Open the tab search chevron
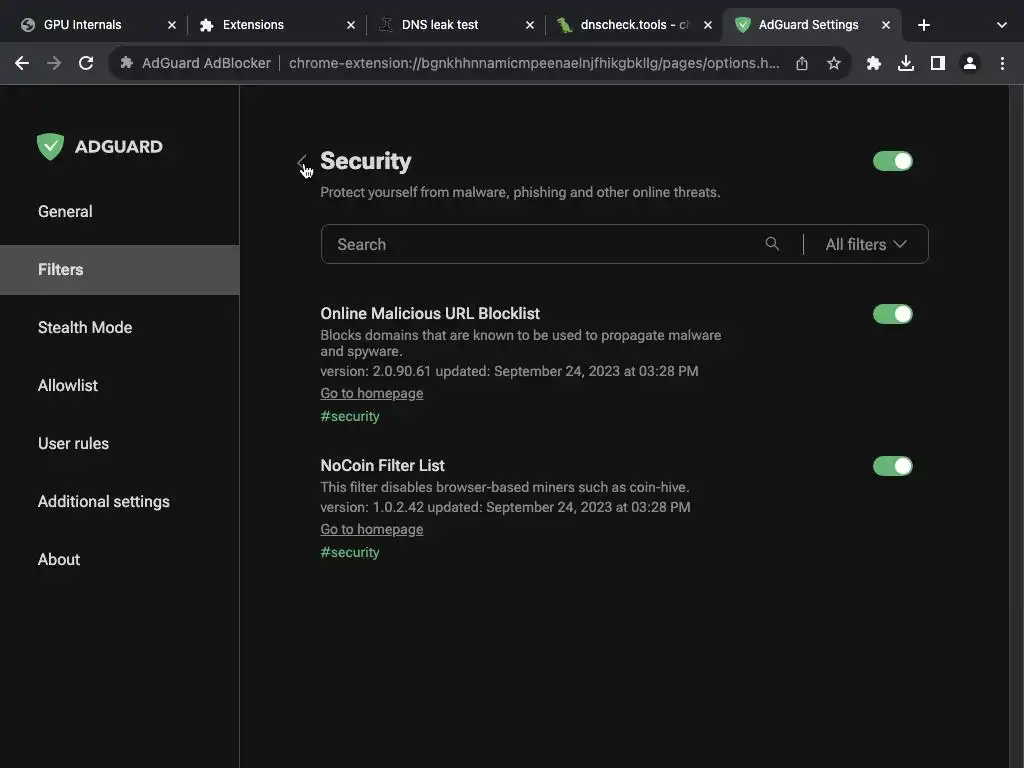Image resolution: width=1024 pixels, height=768 pixels. click(x=1001, y=25)
